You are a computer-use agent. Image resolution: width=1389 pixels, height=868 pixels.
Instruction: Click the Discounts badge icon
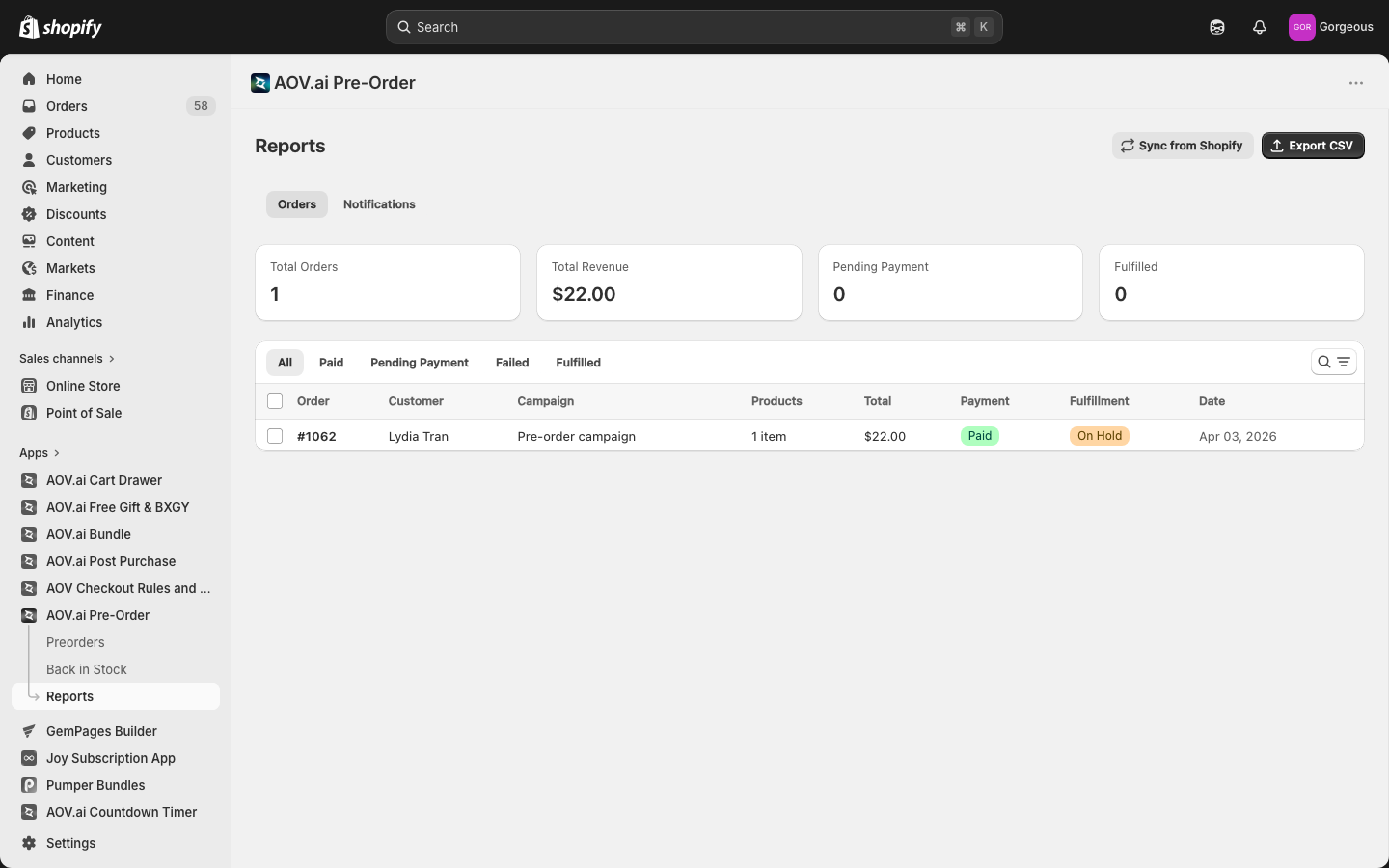pos(29,214)
